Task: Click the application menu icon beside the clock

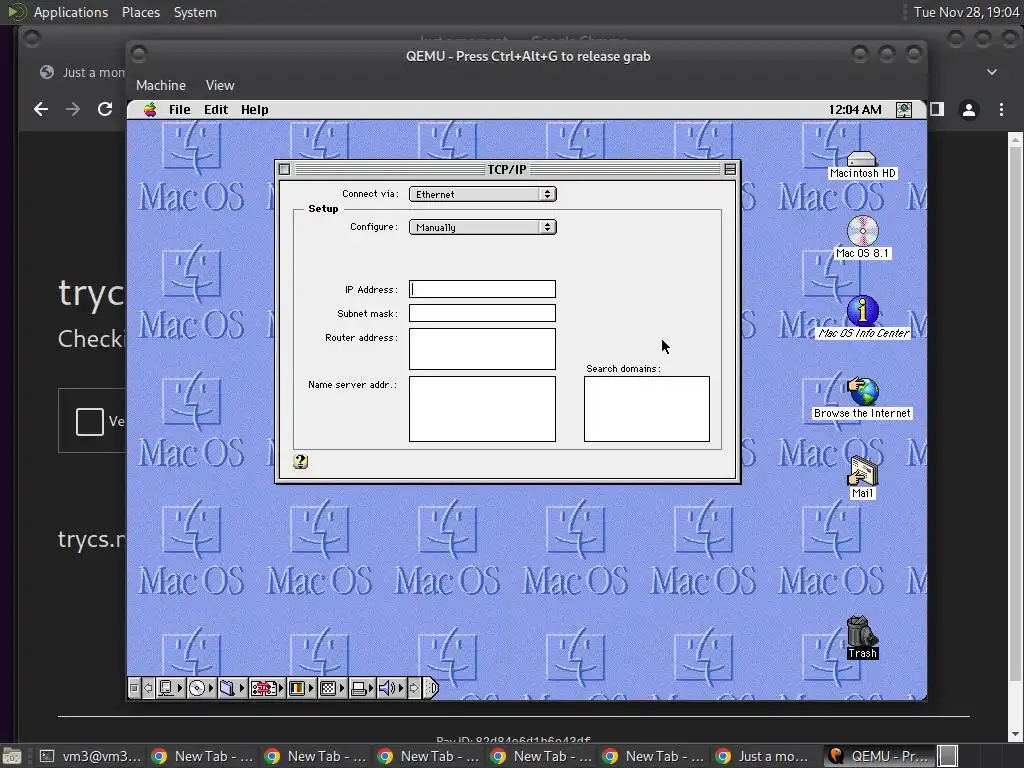Action: coord(904,110)
